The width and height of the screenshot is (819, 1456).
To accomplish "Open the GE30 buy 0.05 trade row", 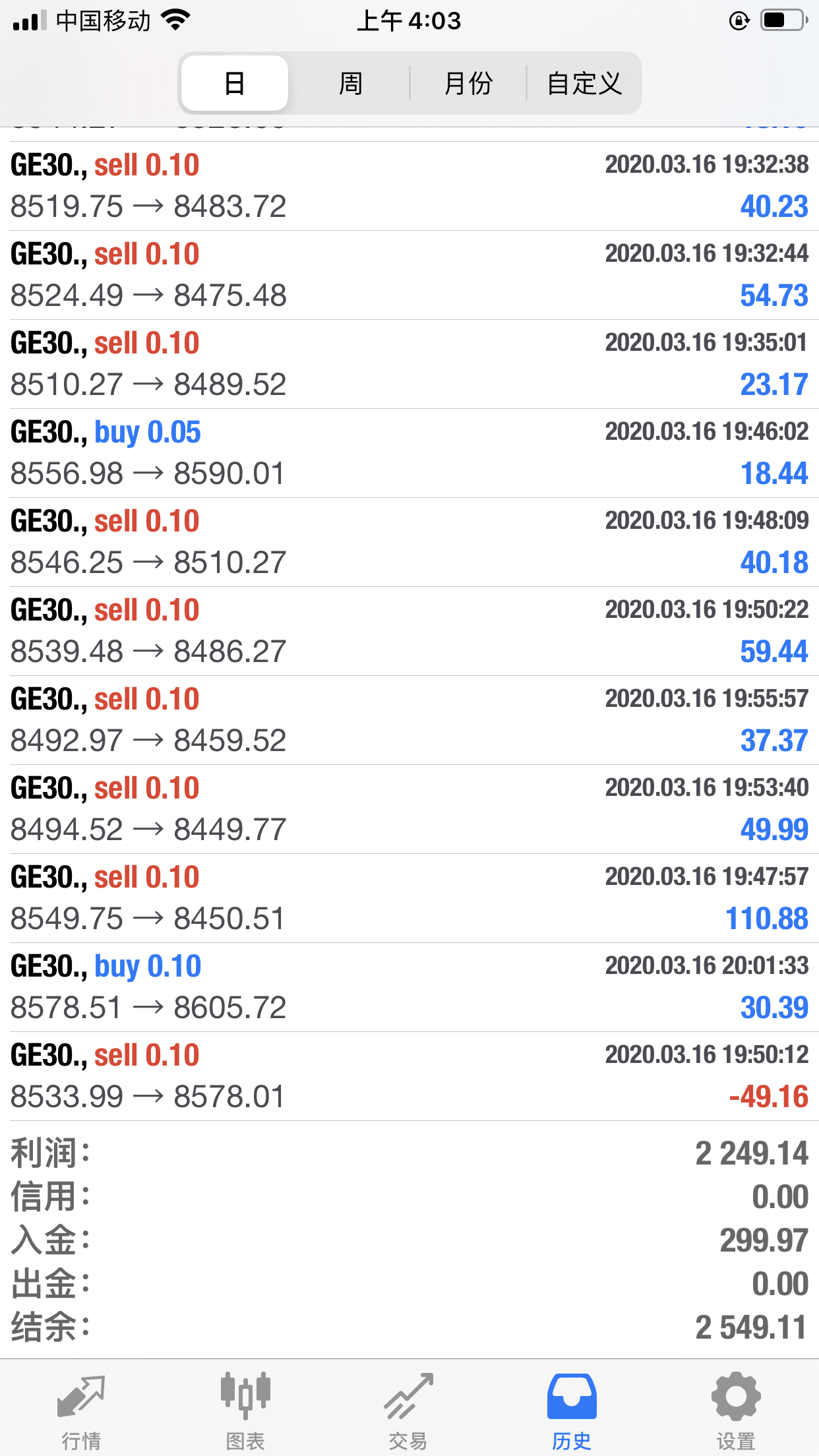I will click(409, 453).
